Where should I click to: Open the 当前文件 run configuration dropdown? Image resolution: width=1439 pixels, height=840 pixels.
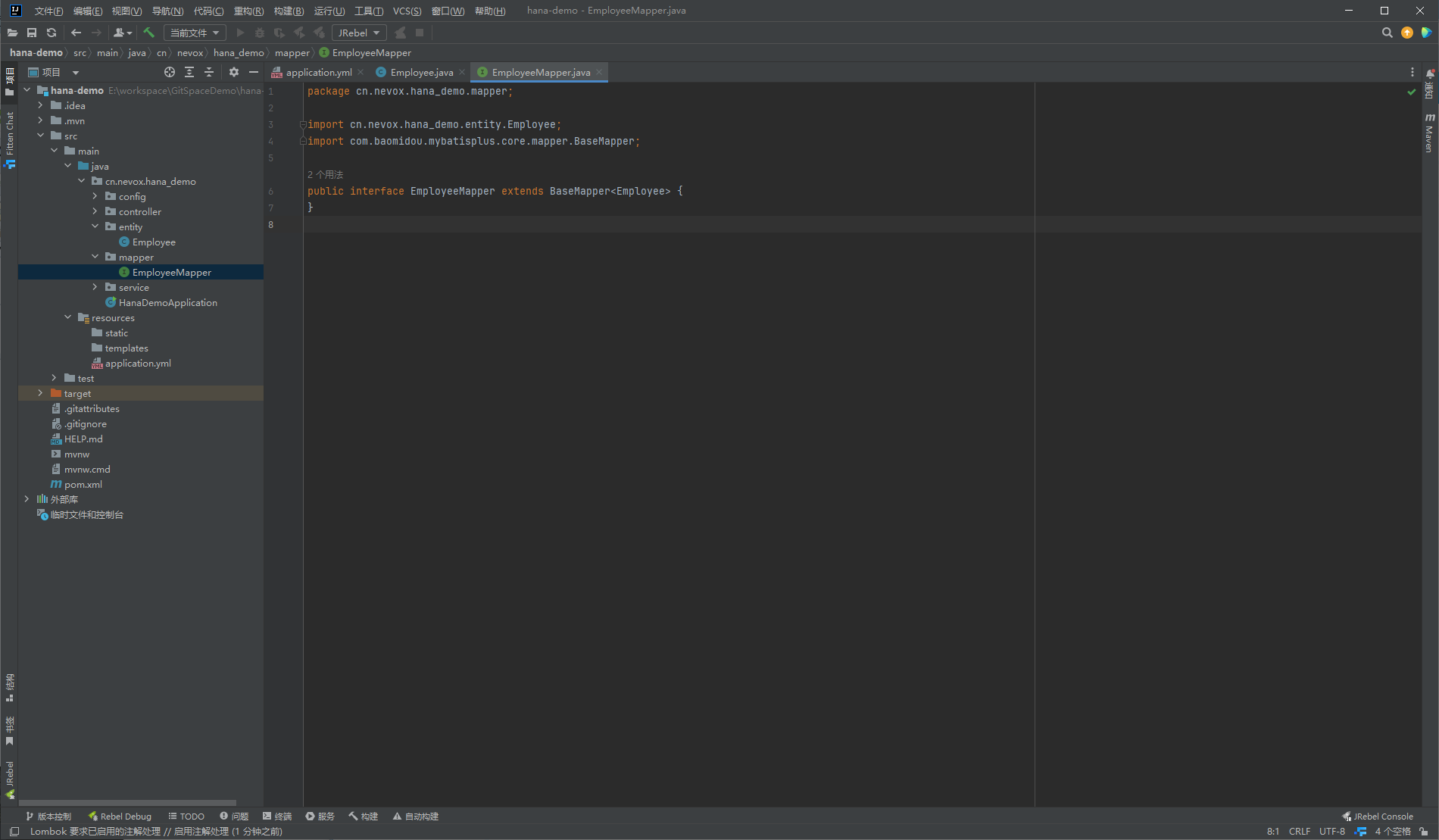click(x=195, y=33)
